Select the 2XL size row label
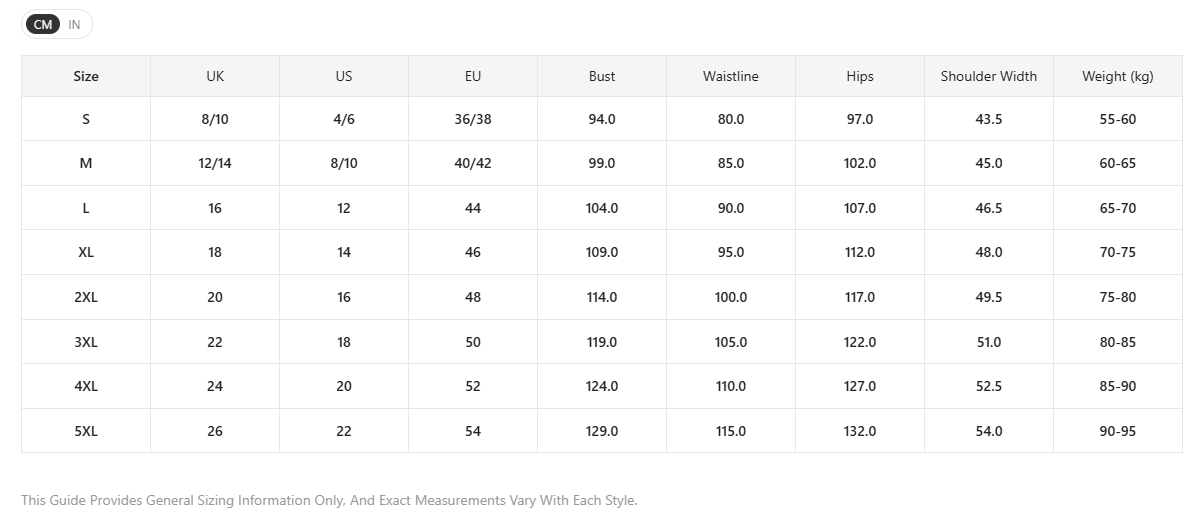 point(86,297)
